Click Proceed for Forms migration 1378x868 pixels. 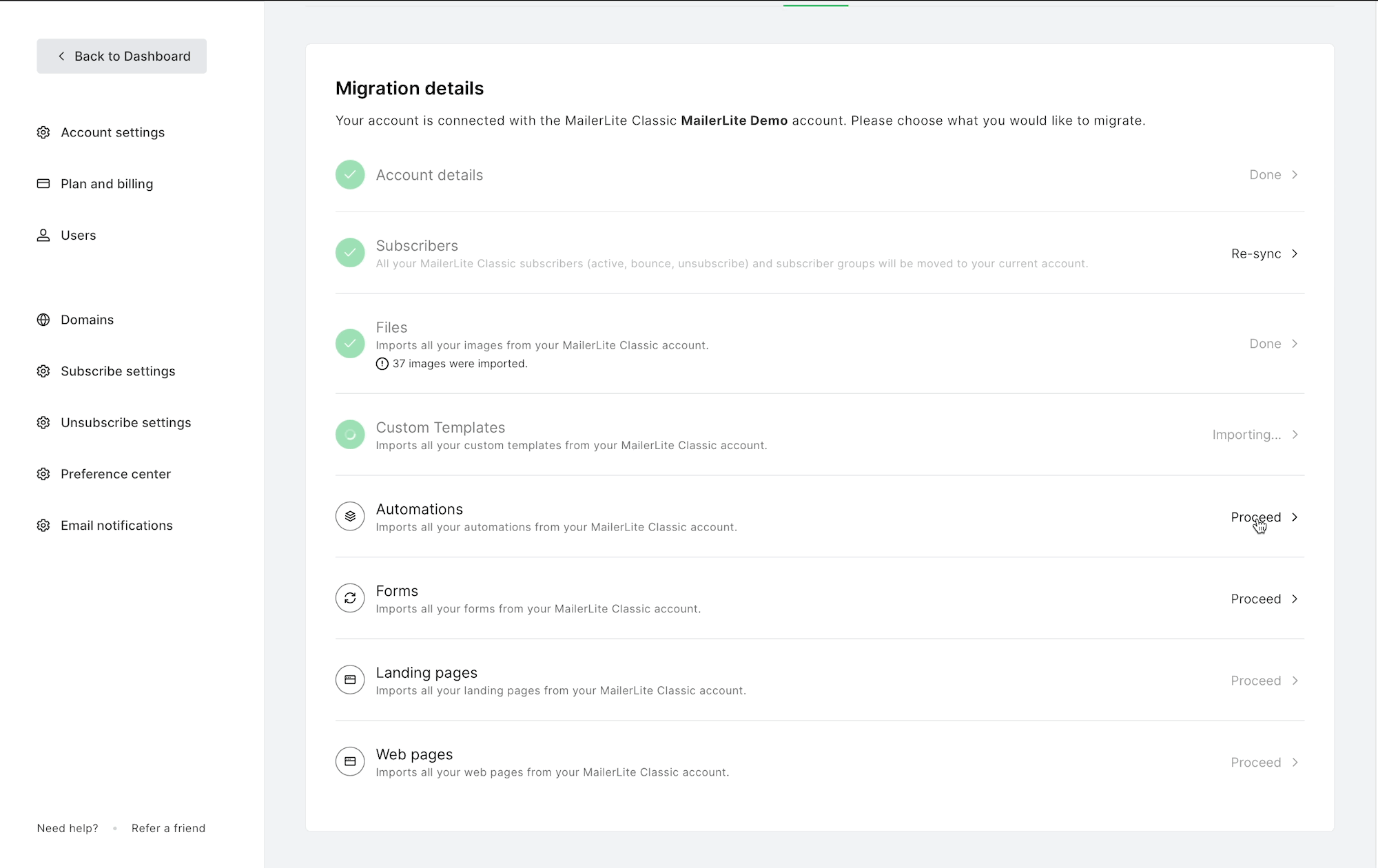1255,599
